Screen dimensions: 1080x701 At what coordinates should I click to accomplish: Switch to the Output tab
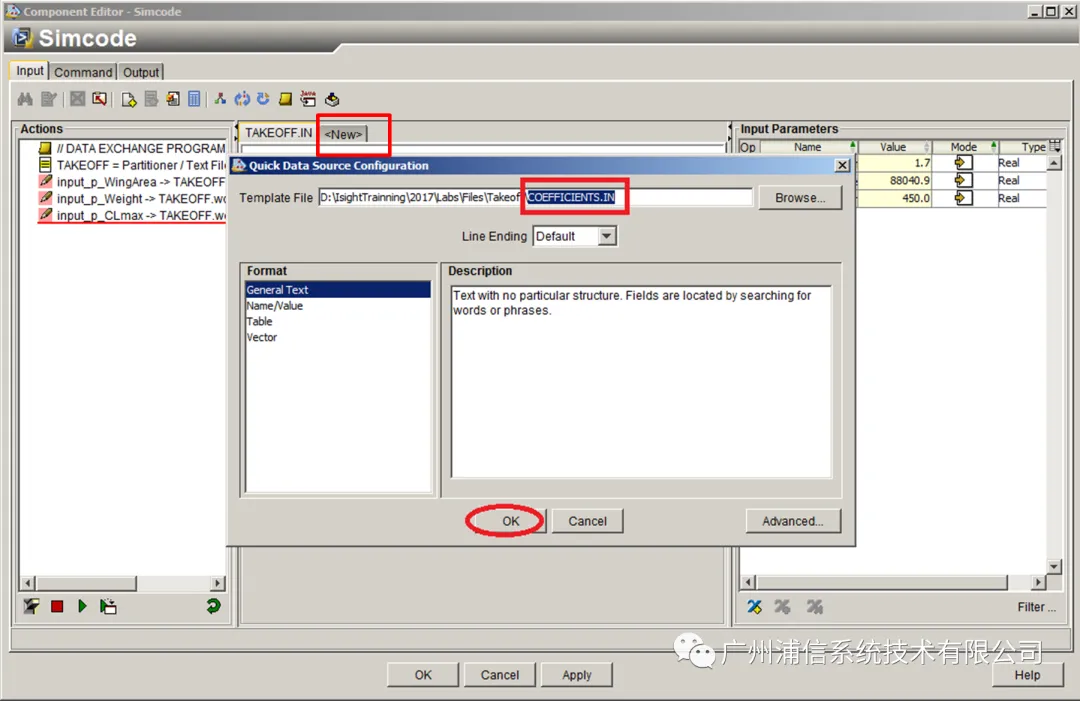[141, 72]
